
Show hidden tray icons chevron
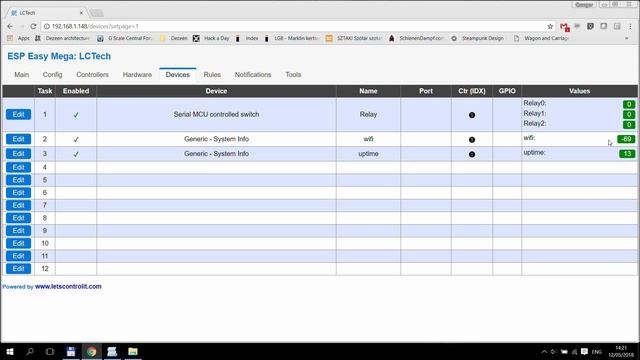[x=544, y=351]
